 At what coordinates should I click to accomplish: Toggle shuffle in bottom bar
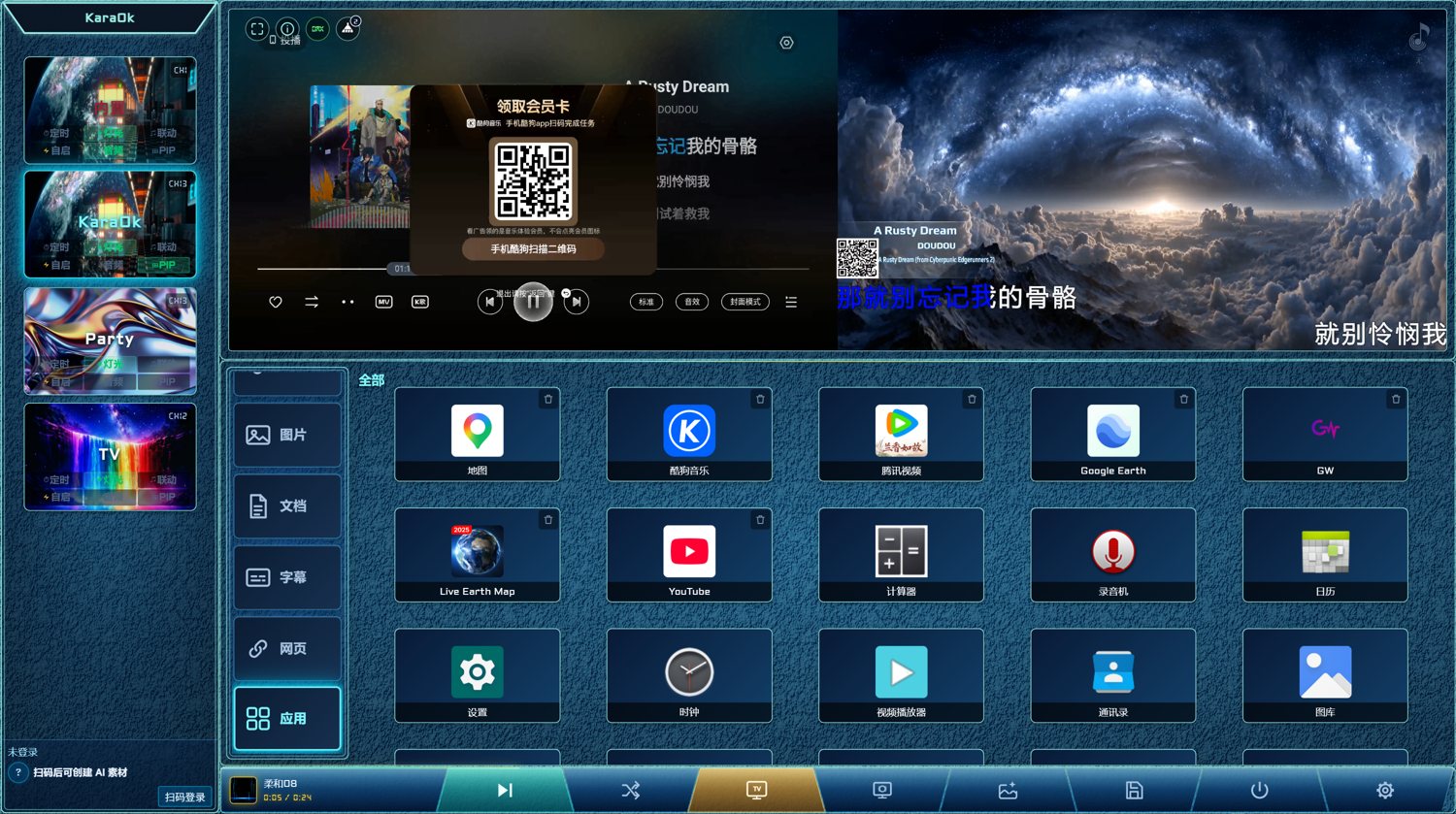631,790
